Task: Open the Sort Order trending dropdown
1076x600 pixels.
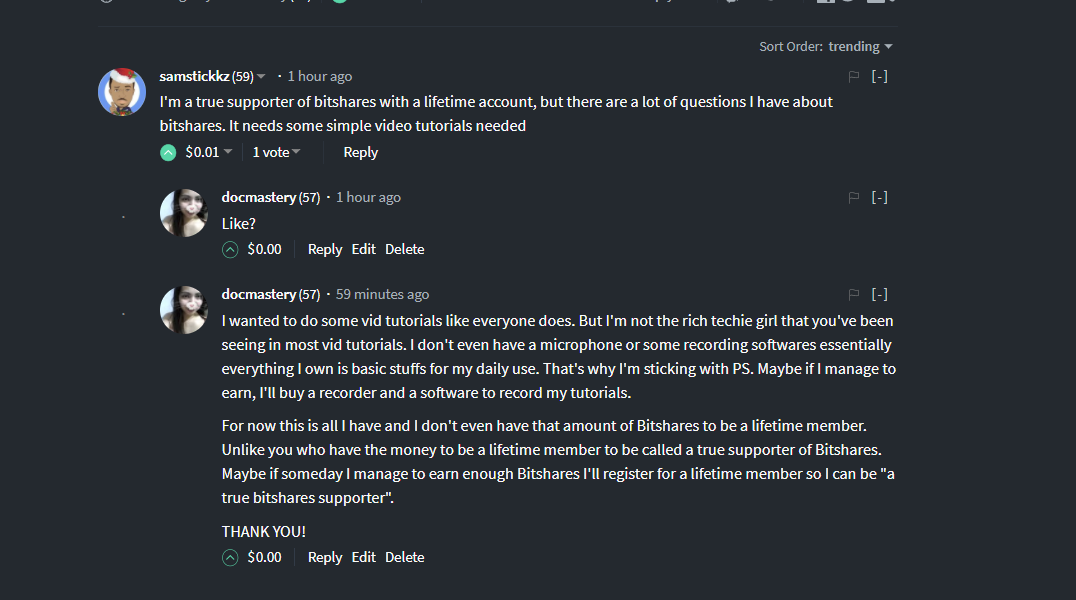Action: (860, 47)
